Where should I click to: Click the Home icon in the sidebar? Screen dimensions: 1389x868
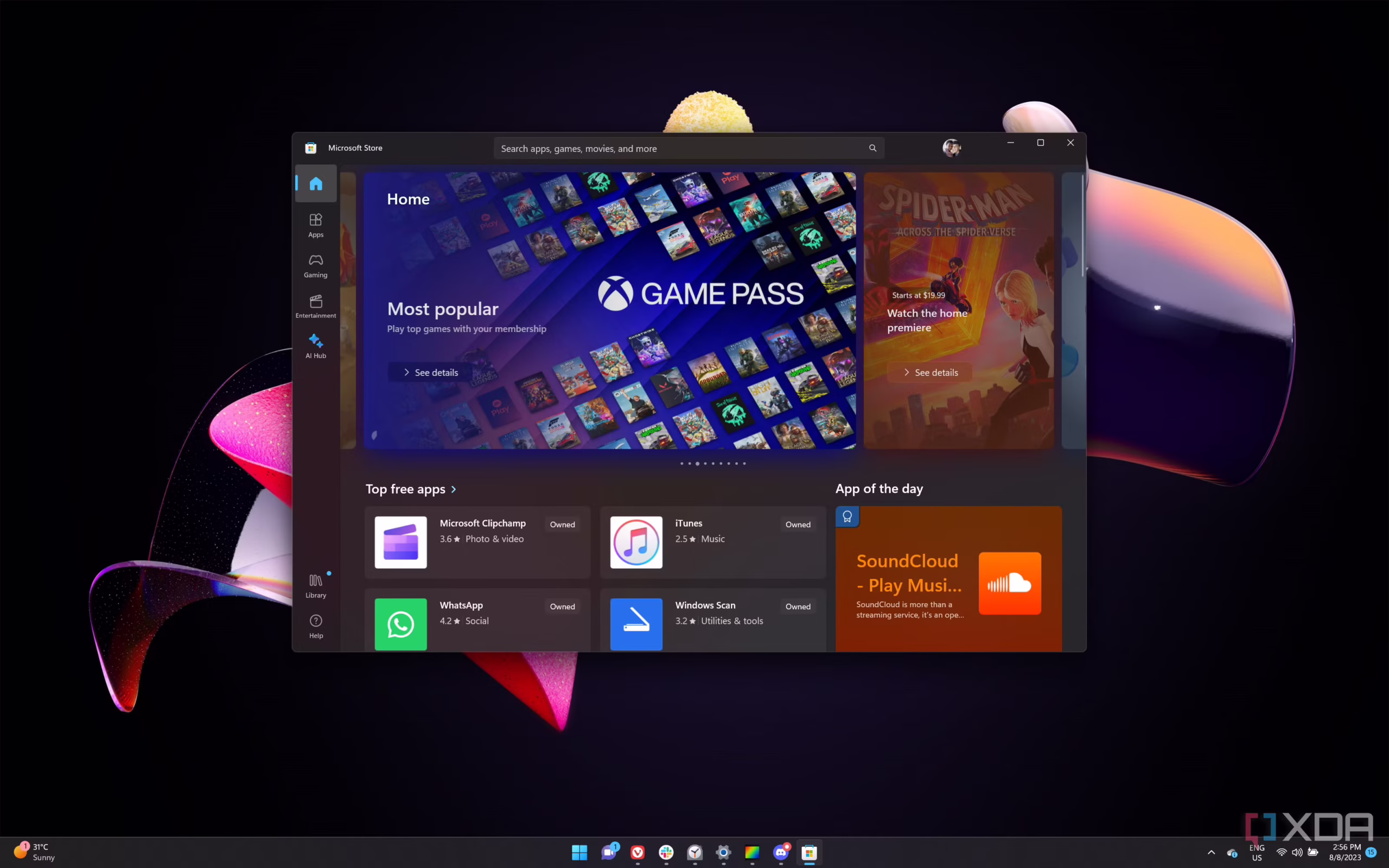315,183
